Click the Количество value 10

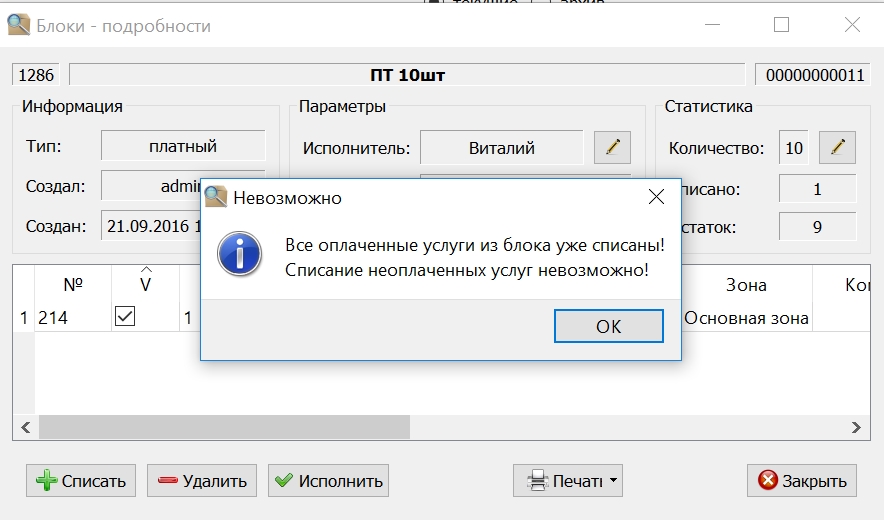pos(794,148)
